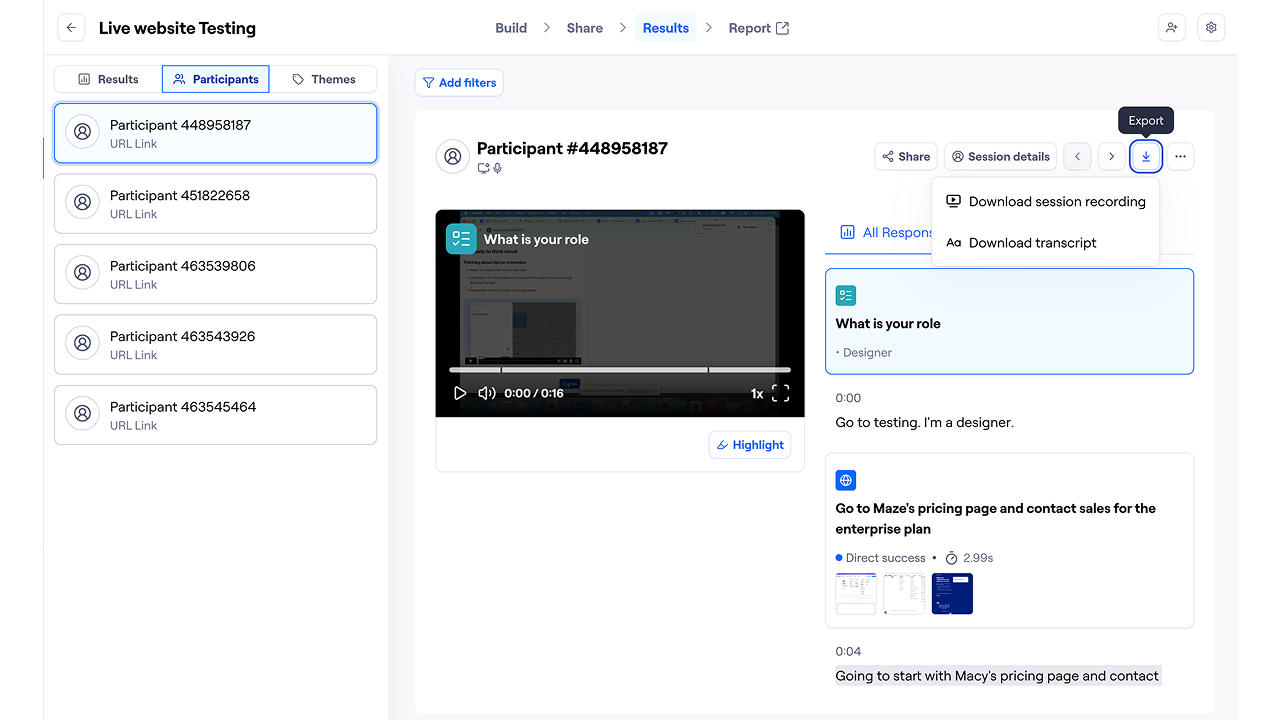
Task: Click the Highlight button
Action: pyautogui.click(x=749, y=445)
